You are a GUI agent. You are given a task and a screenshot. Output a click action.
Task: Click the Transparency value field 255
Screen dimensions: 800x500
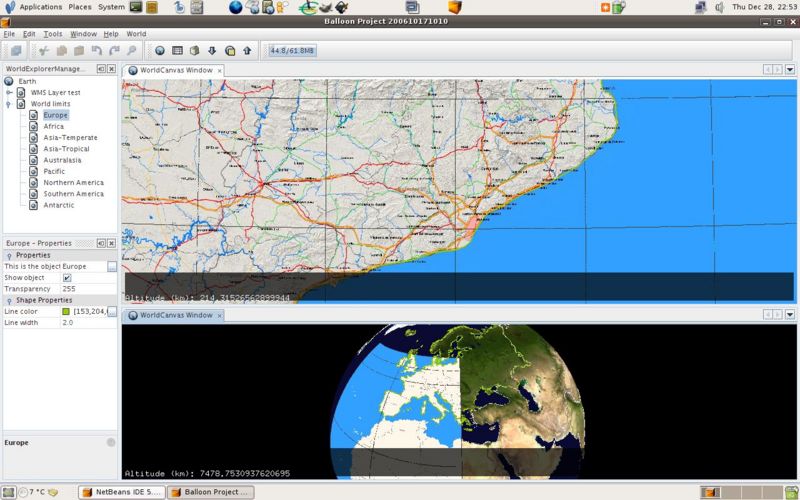click(85, 289)
